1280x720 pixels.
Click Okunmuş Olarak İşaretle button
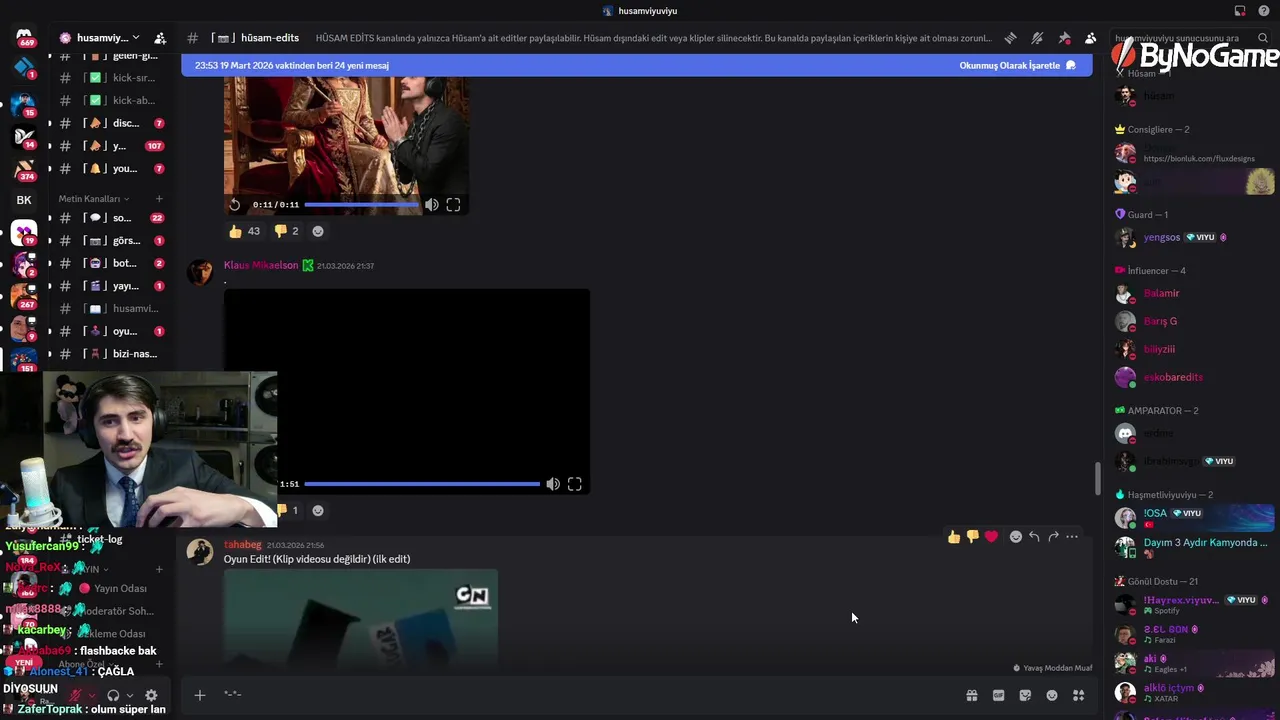click(1017, 65)
